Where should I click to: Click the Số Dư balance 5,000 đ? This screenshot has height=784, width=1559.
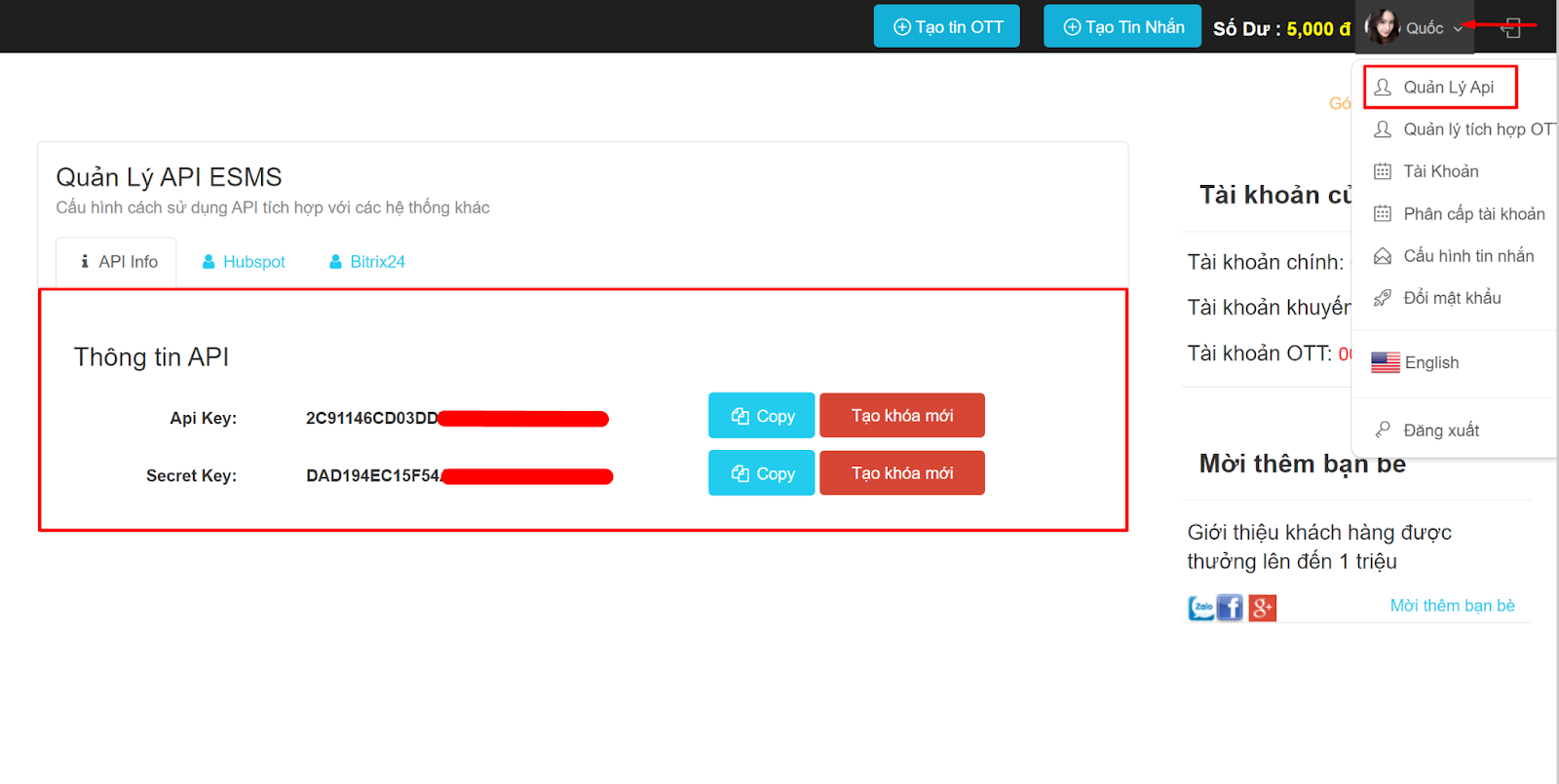[1281, 29]
